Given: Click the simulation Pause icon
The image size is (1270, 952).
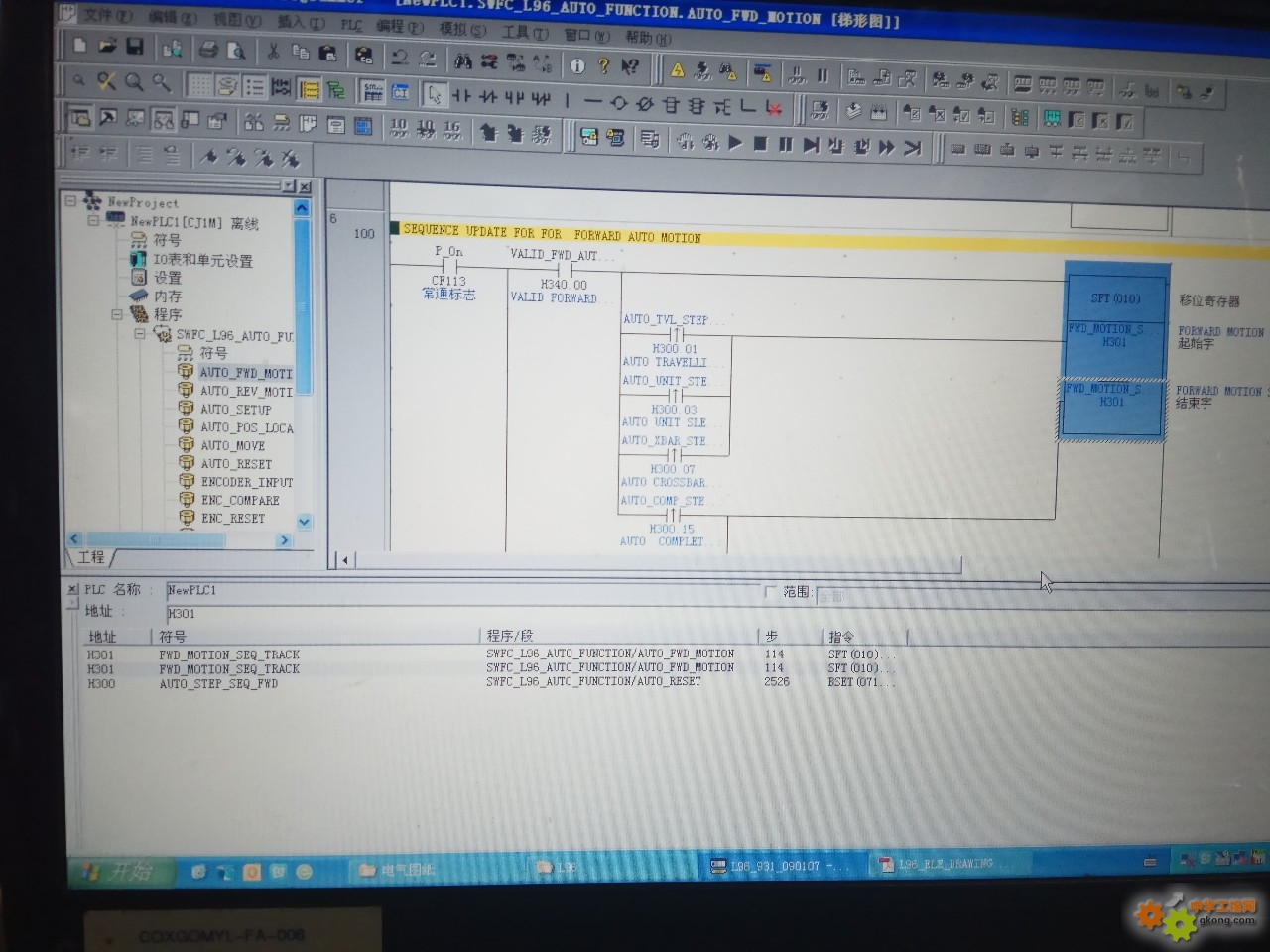Looking at the screenshot, I should (x=785, y=145).
